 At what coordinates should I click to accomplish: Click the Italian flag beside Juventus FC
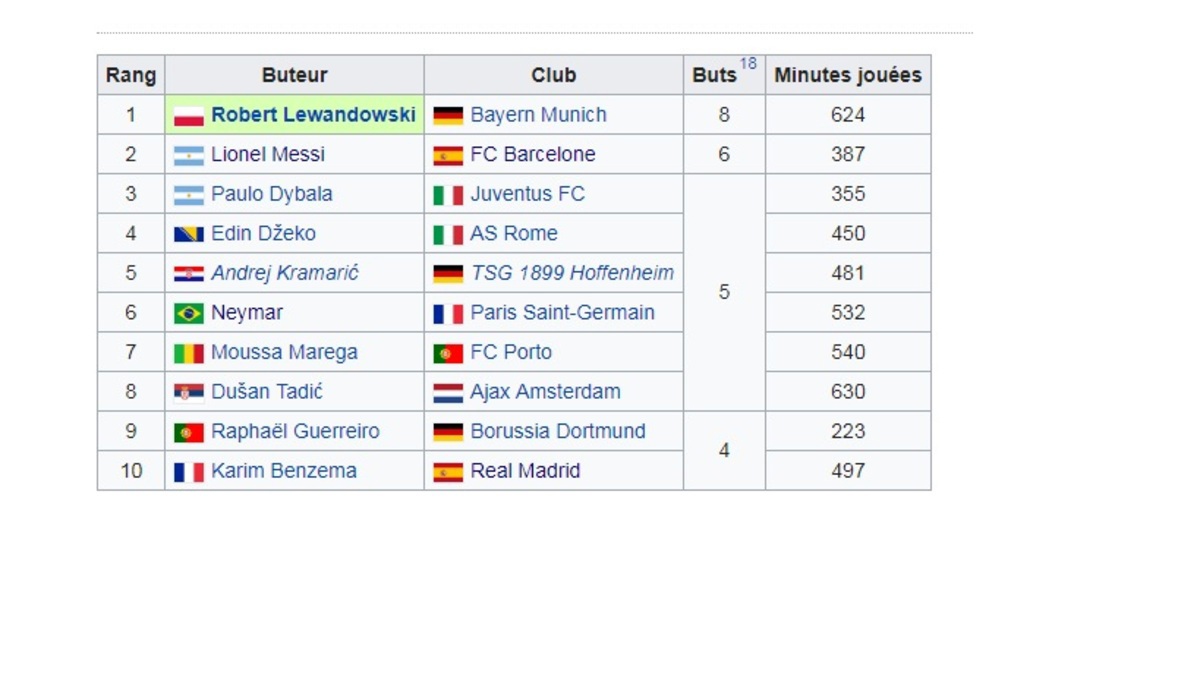448,195
